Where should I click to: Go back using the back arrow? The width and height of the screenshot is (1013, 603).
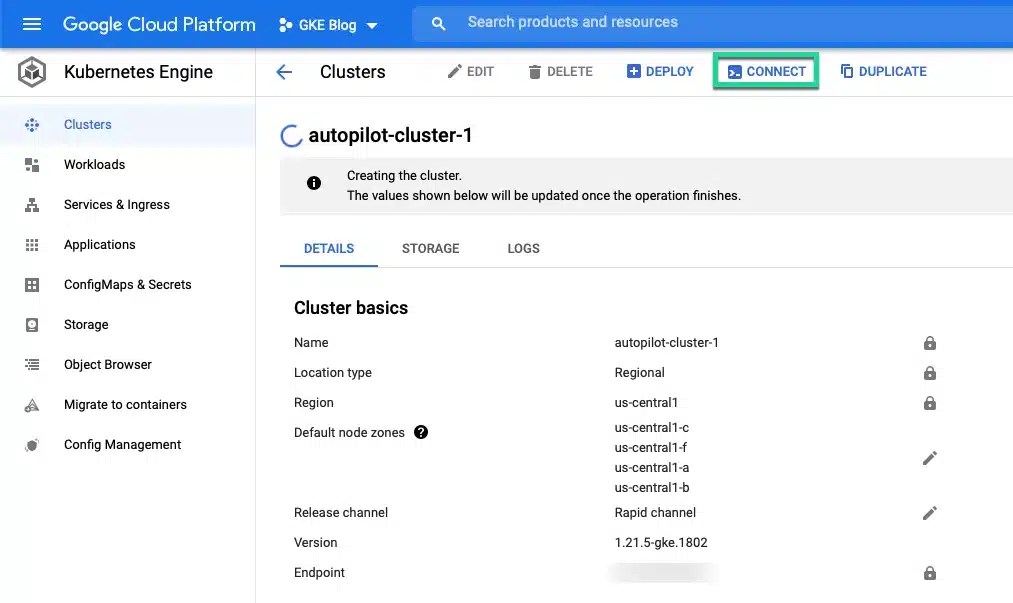[284, 71]
